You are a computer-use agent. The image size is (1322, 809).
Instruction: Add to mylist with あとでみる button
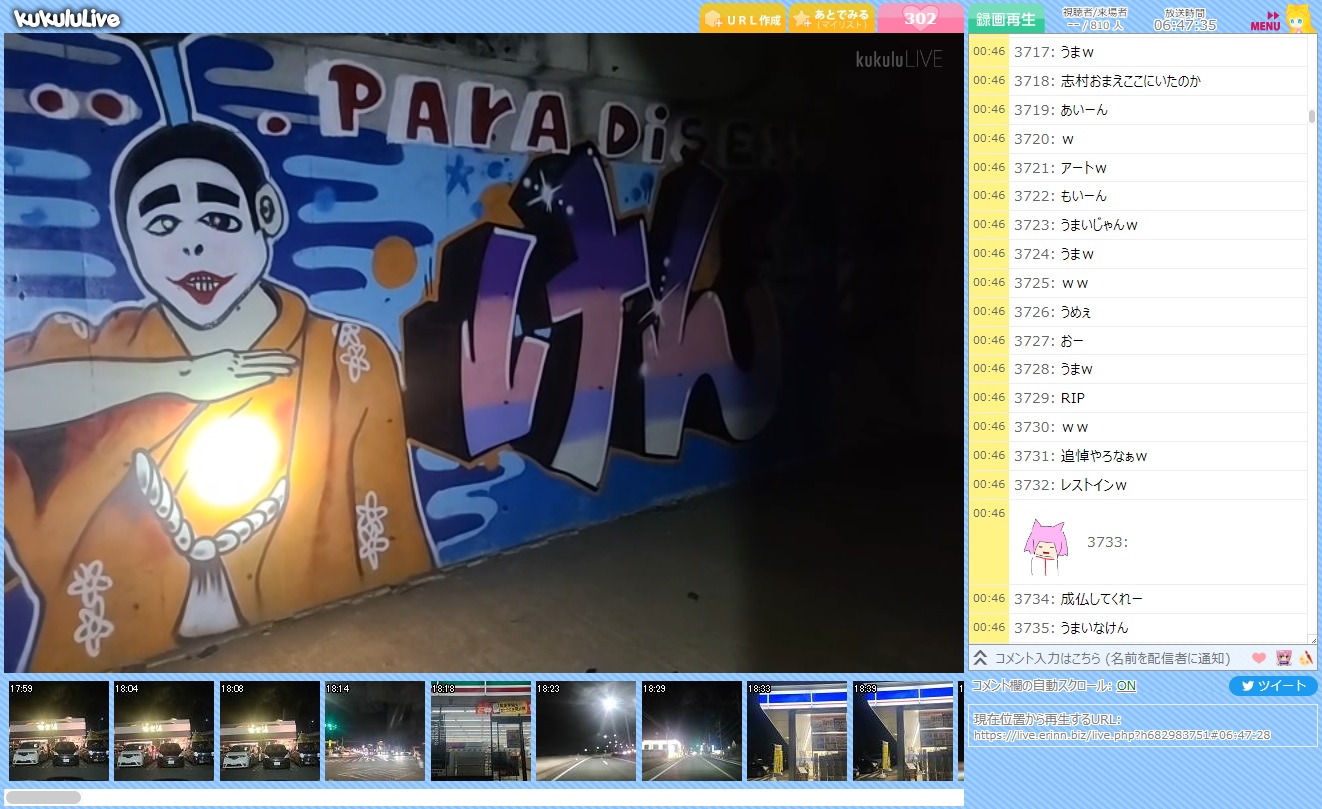coord(832,19)
